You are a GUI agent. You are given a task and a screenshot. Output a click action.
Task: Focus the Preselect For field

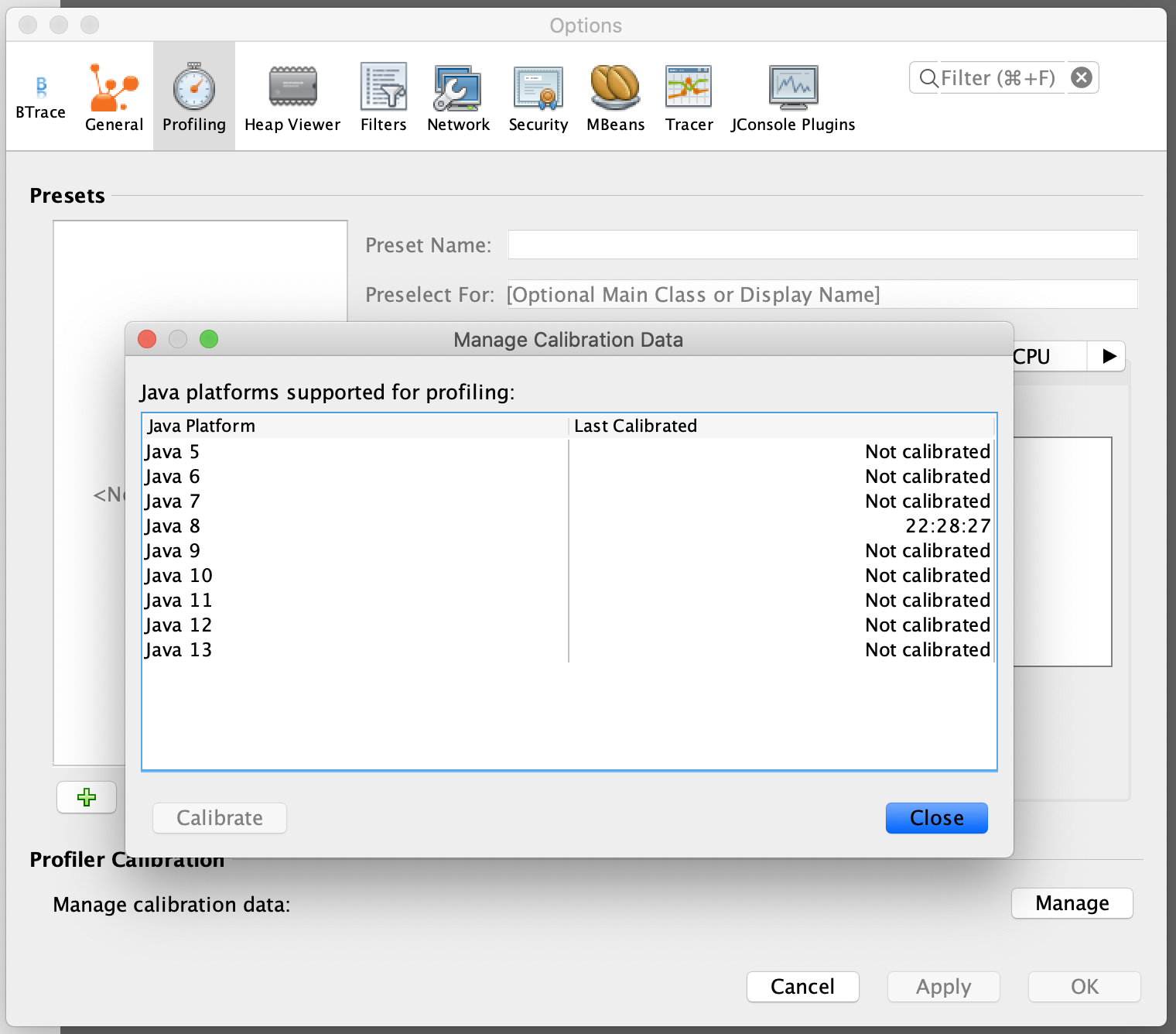(x=822, y=294)
